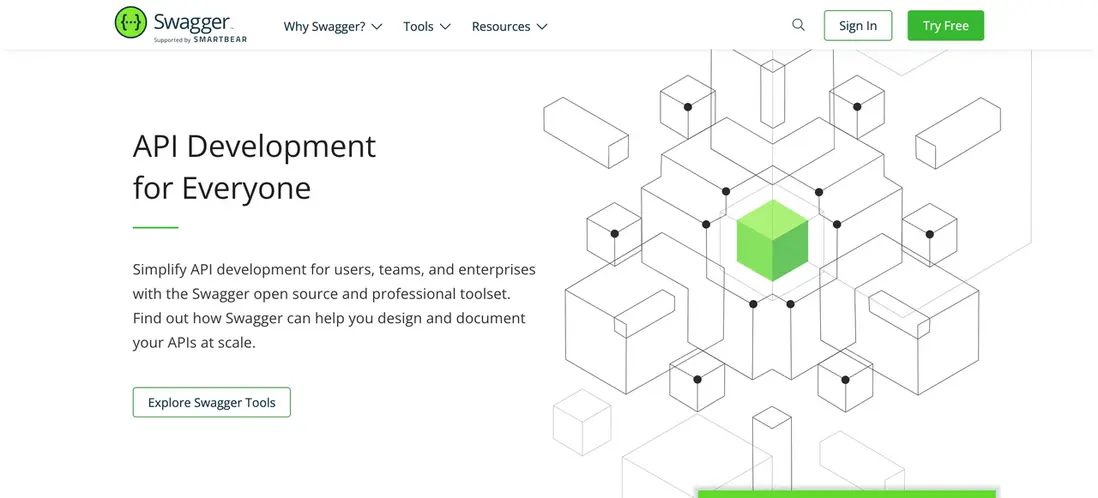Screen dimensions: 1098x498
Task: Expand the chevron next to Why Swagger?
Action: click(377, 27)
